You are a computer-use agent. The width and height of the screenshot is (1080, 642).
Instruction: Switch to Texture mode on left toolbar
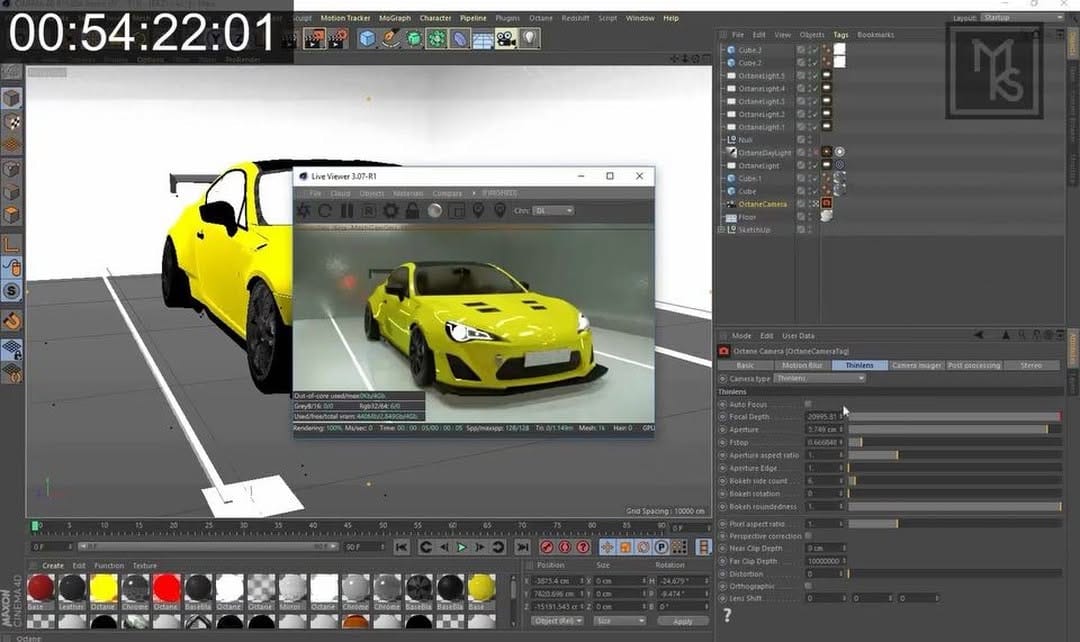pyautogui.click(x=12, y=123)
